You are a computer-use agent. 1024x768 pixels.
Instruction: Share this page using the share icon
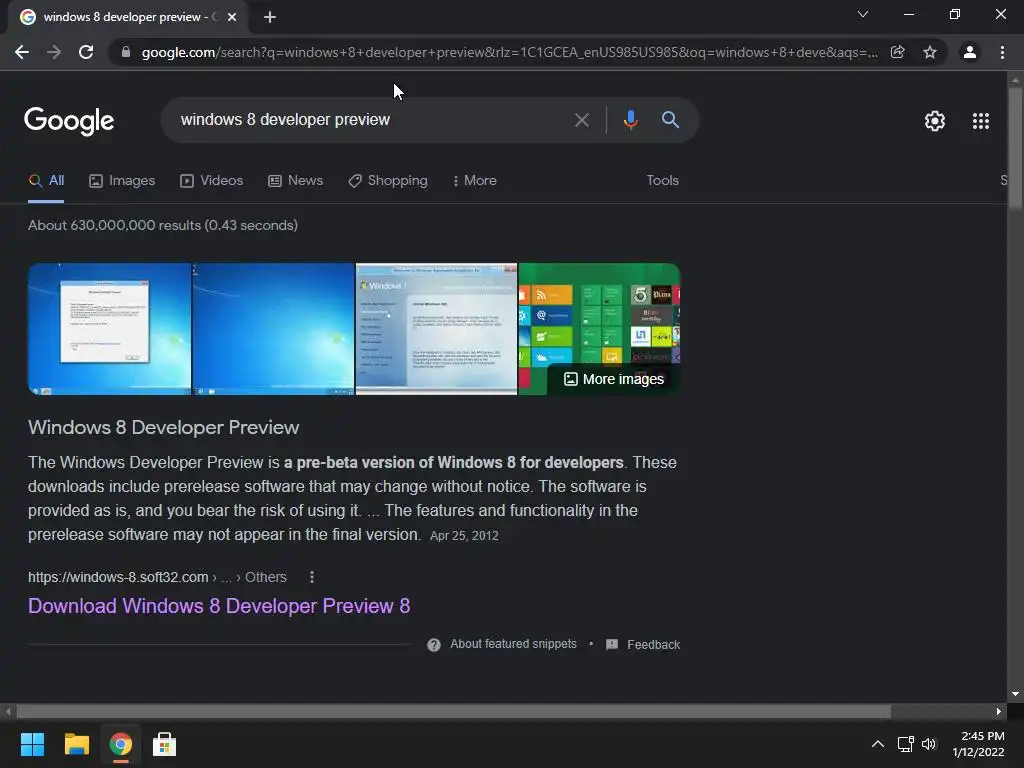(x=898, y=52)
